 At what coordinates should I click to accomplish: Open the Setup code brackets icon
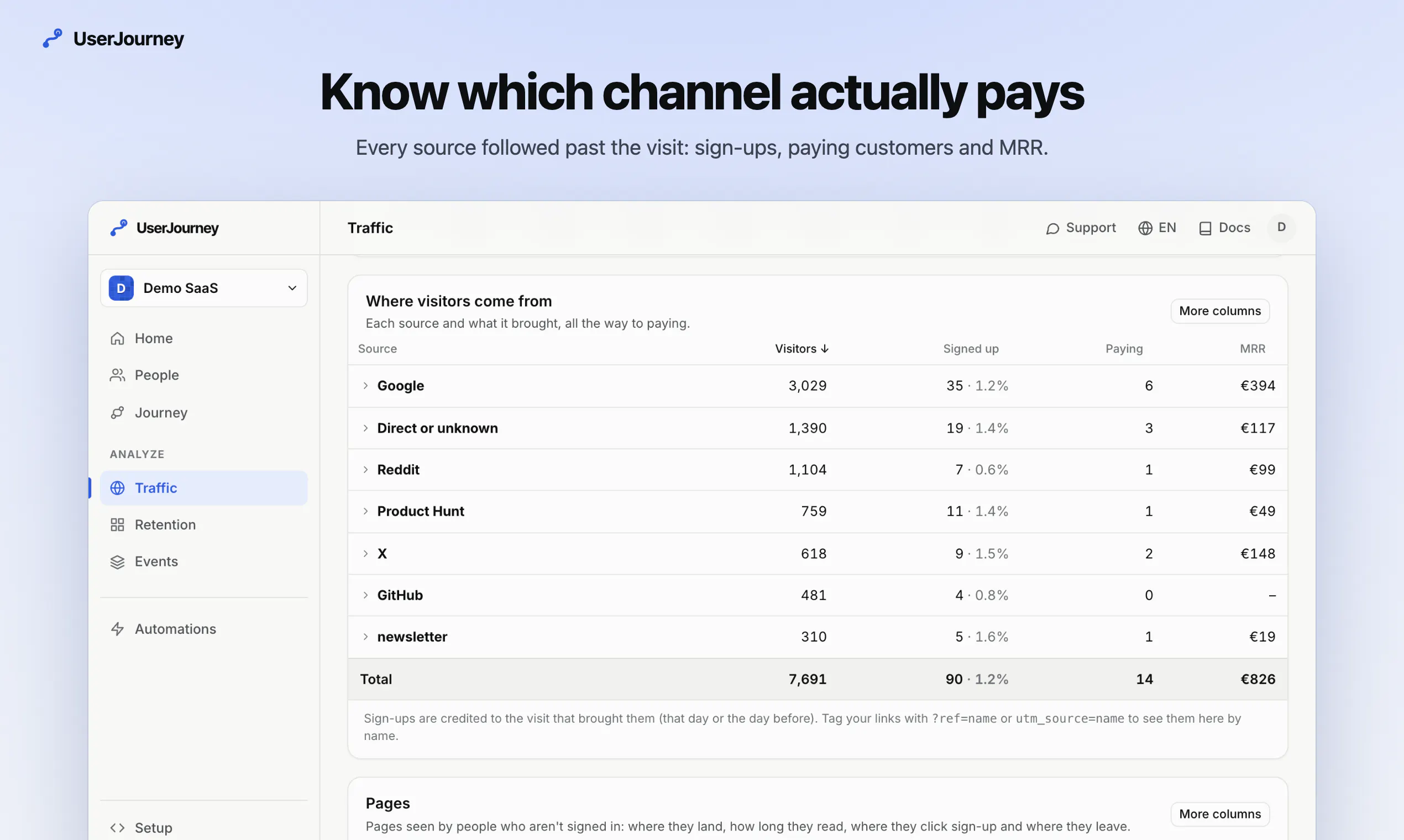[x=117, y=827]
